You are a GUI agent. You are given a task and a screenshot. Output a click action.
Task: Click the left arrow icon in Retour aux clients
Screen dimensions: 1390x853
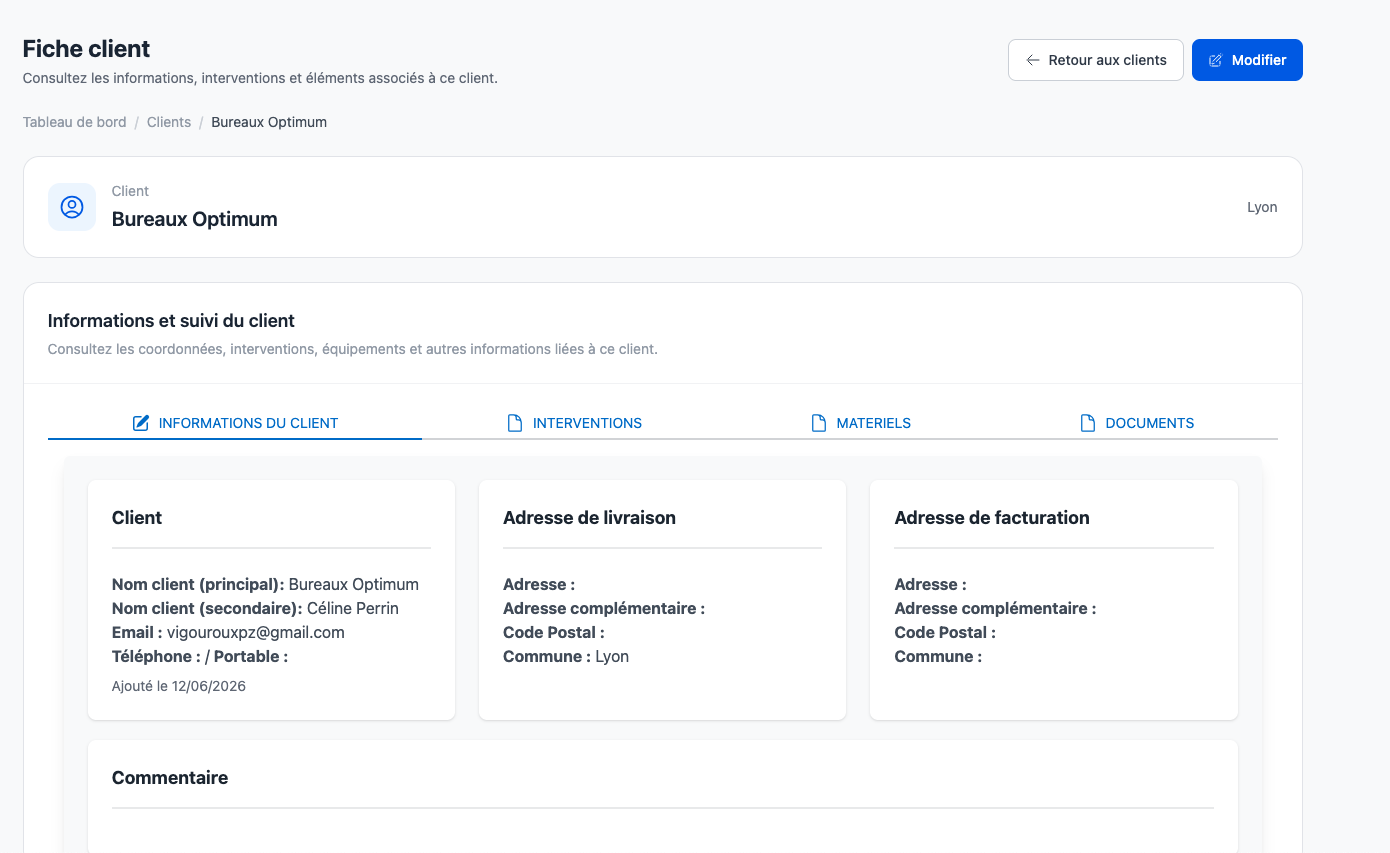pos(1033,60)
